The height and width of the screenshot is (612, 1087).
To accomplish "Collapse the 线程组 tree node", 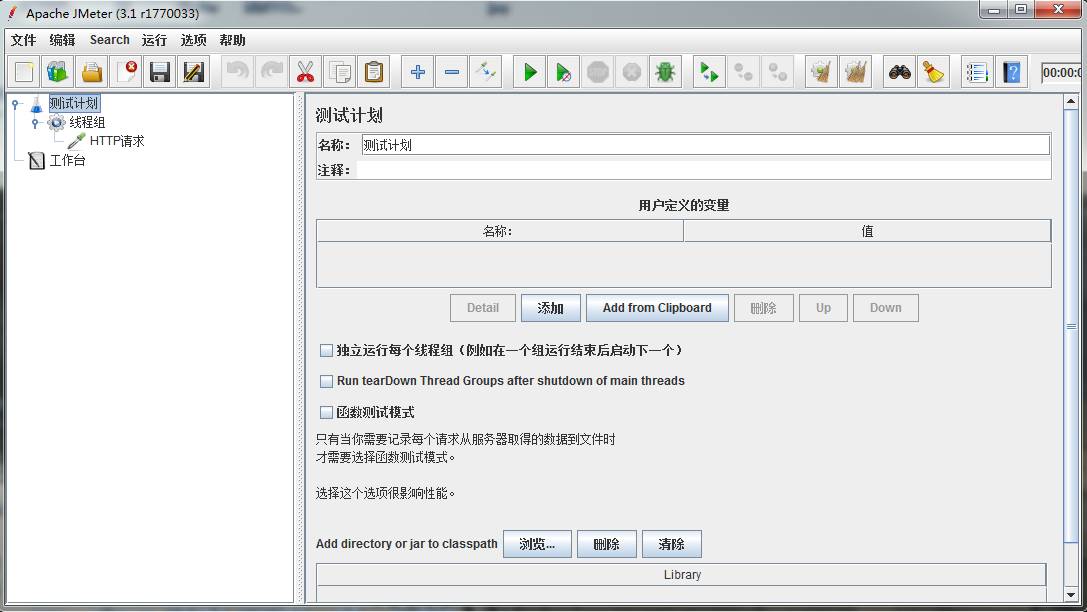I will pyautogui.click(x=35, y=123).
